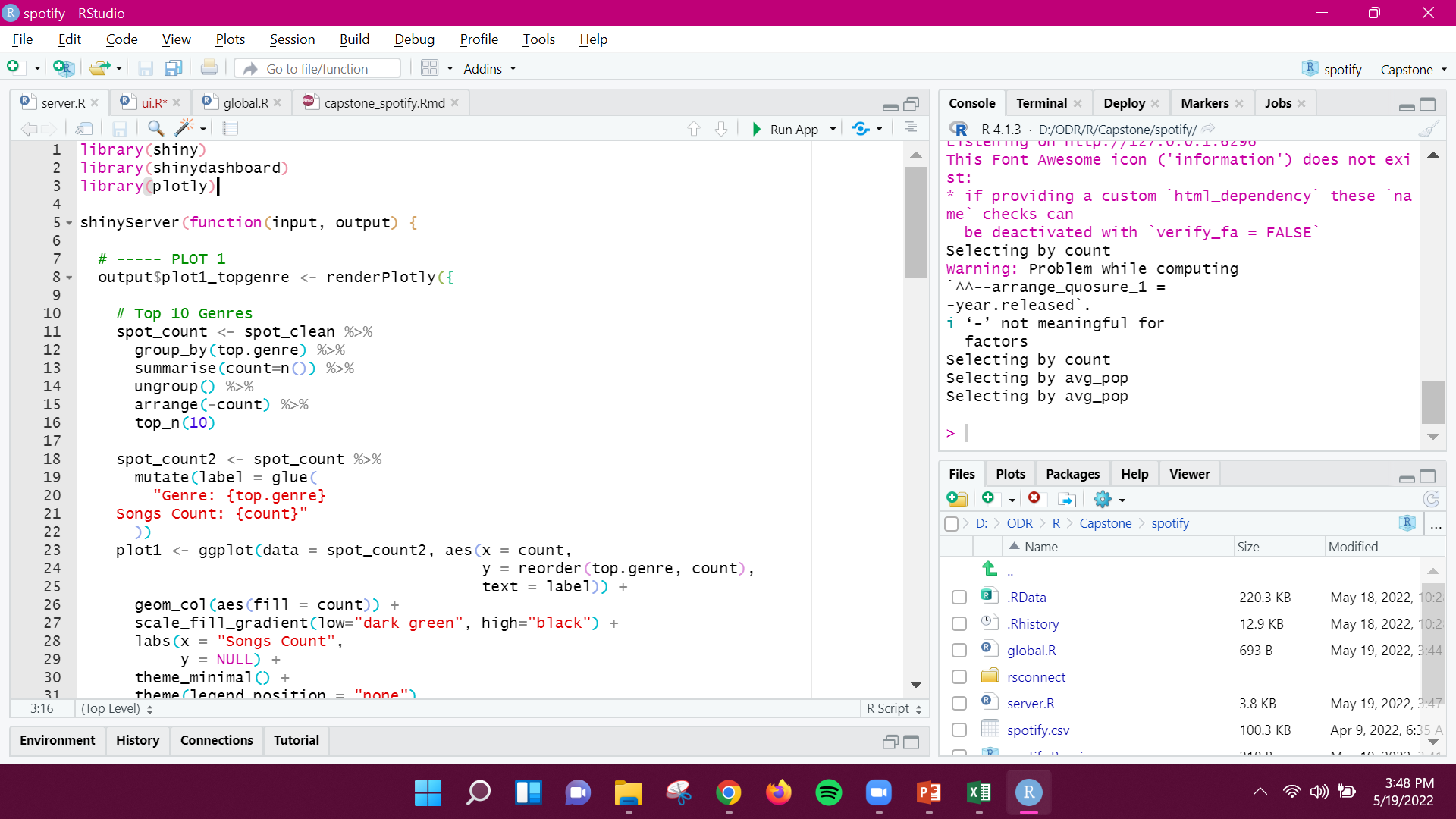Screen dimensions: 1456x819
Task: Open server.R from the Files list
Action: pos(1030,704)
